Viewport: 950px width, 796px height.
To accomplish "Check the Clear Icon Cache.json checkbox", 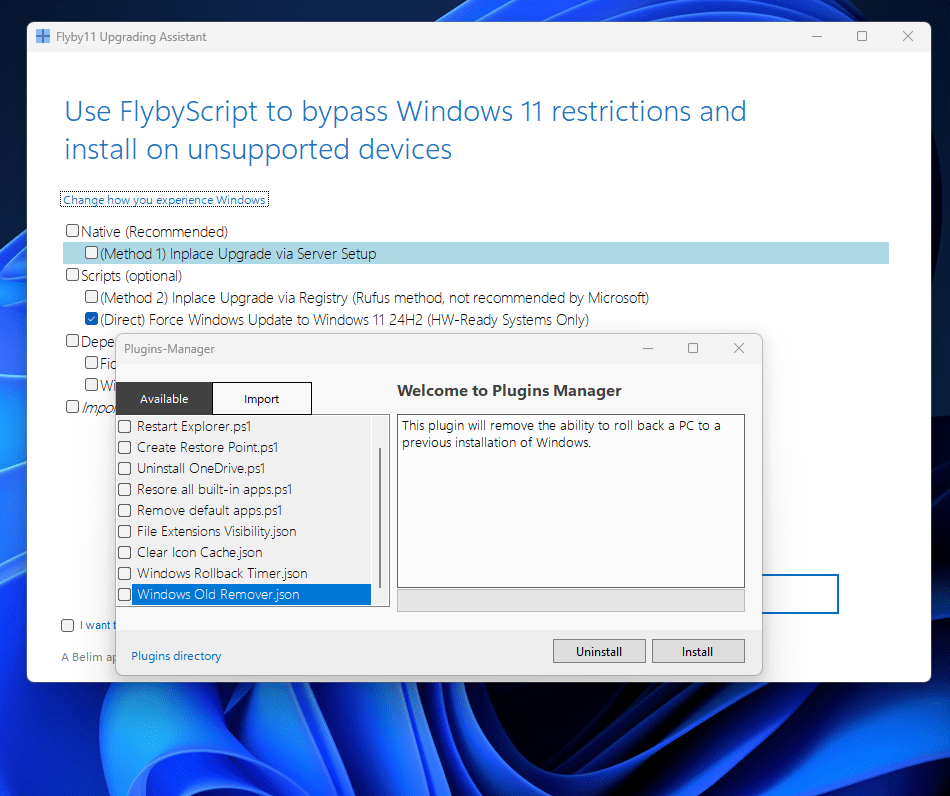I will tap(124, 552).
